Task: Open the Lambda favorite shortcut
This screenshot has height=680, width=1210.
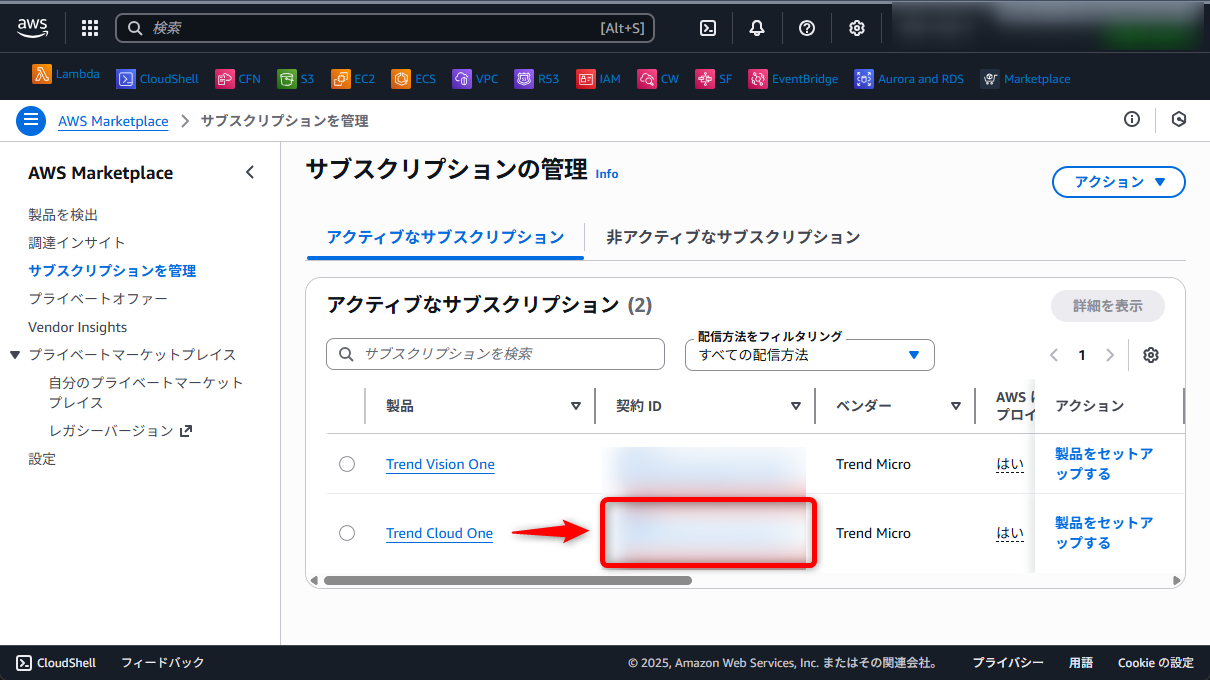Action: click(66, 75)
